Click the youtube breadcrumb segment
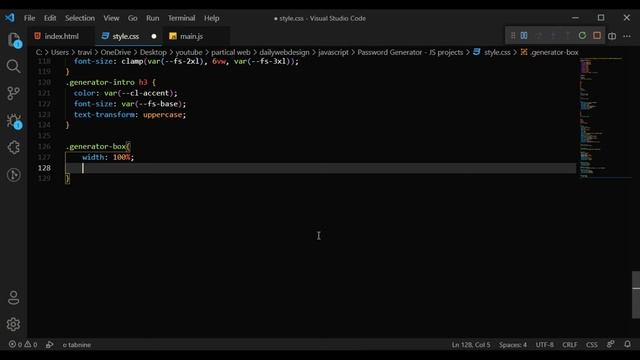Viewport: 640px width, 360px height. coord(189,52)
